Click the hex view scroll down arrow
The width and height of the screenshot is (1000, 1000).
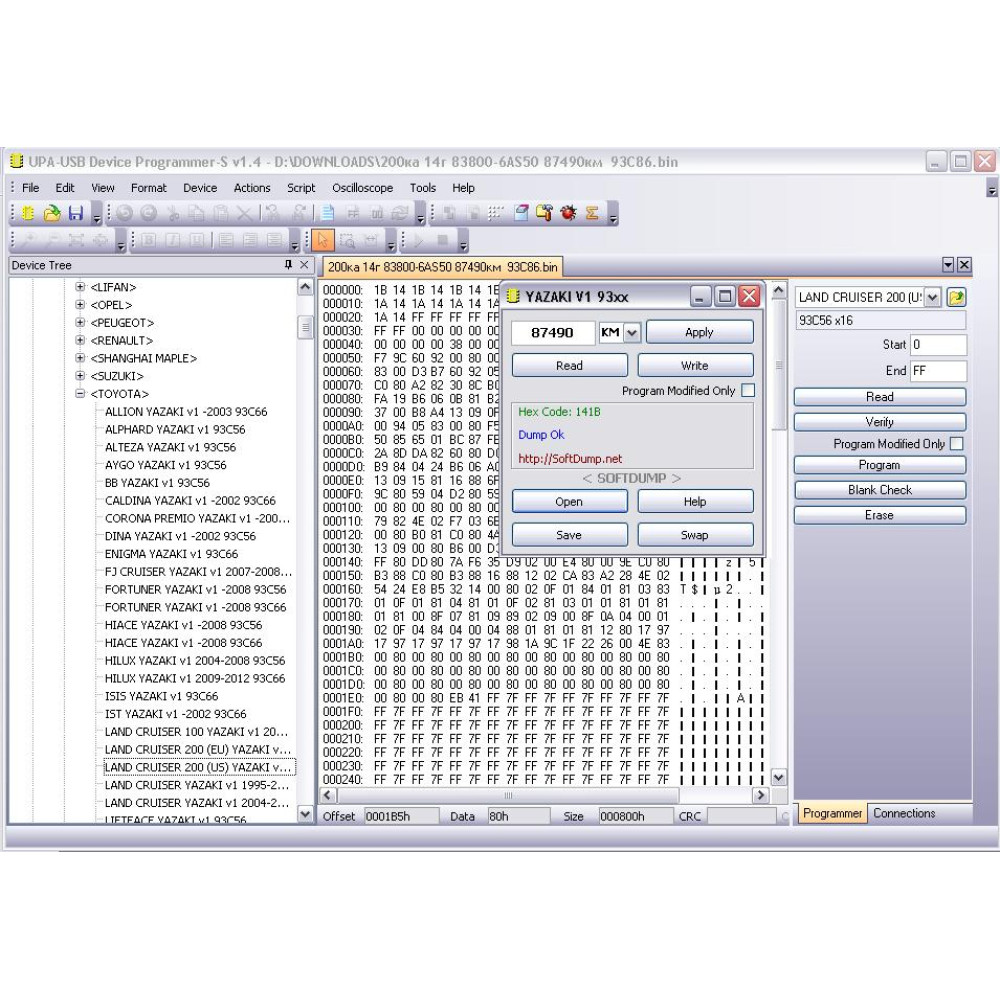(778, 777)
